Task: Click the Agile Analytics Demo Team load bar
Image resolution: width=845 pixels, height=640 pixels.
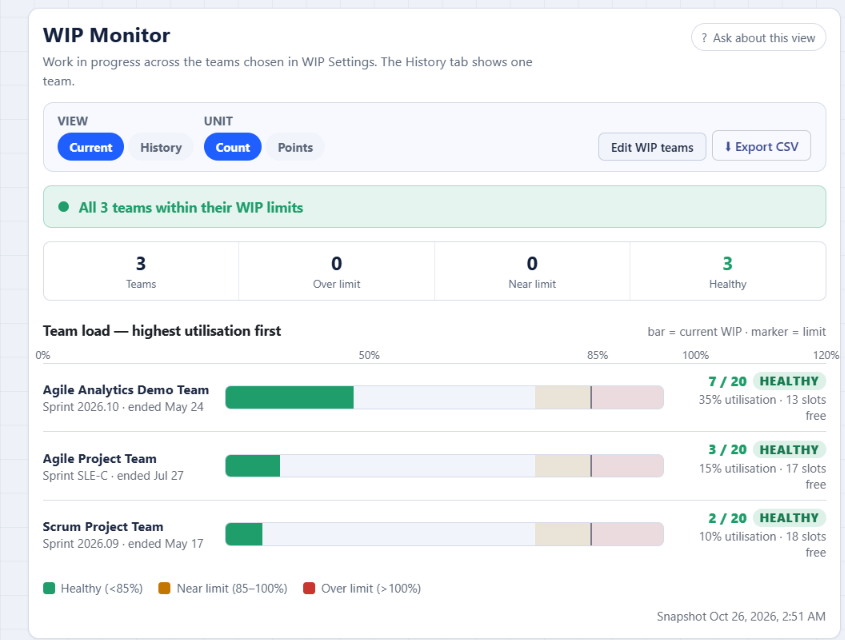Action: [444, 397]
